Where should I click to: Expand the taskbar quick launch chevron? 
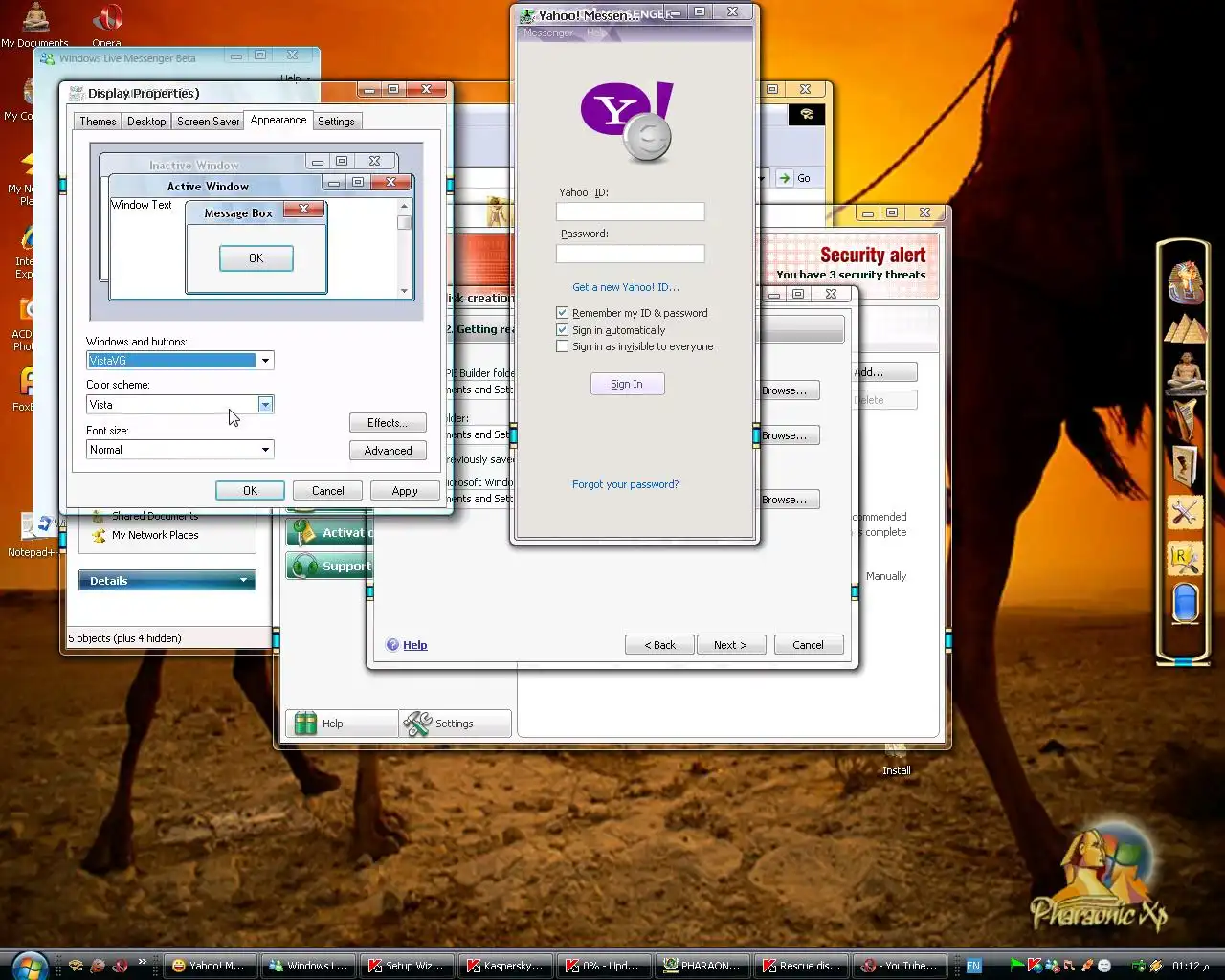143,962
